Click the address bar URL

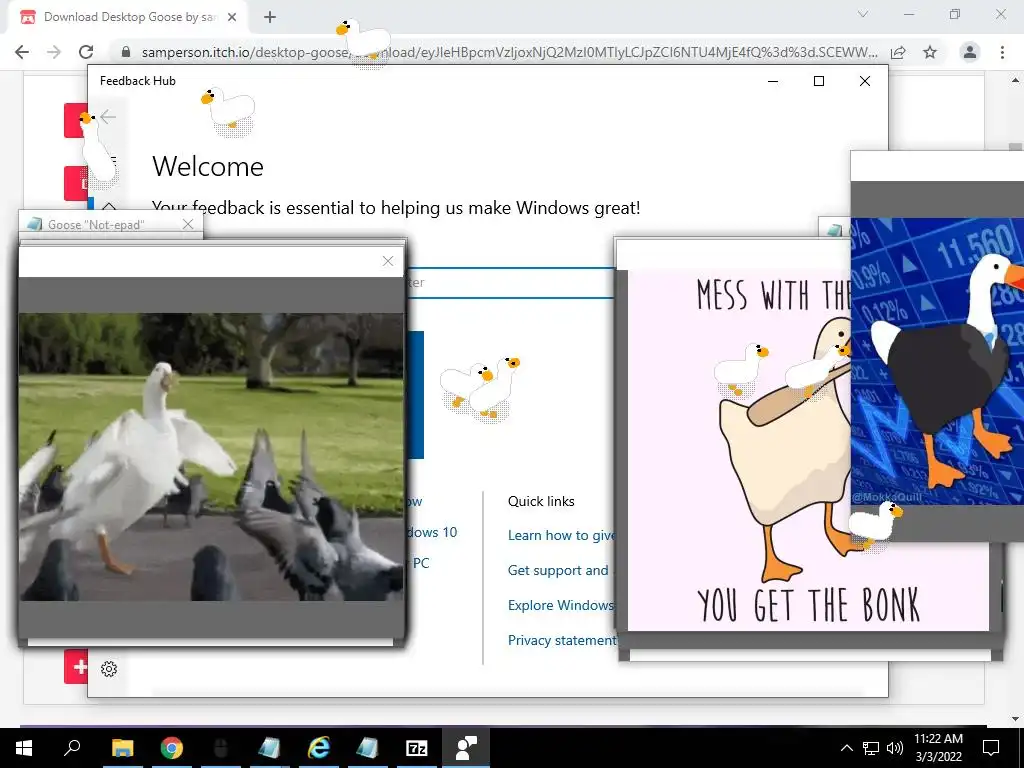coord(509,52)
